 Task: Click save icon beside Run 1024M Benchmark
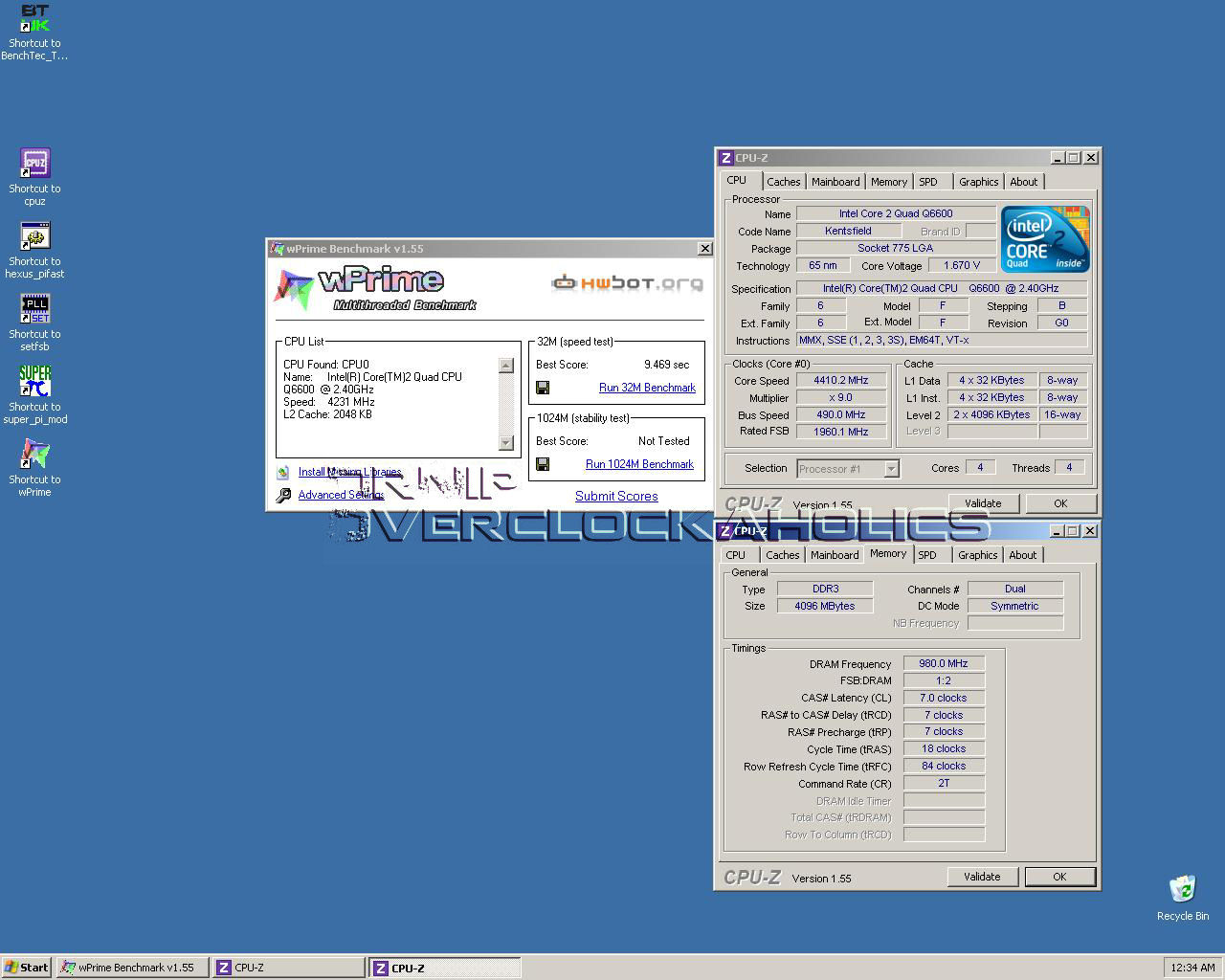coord(543,464)
